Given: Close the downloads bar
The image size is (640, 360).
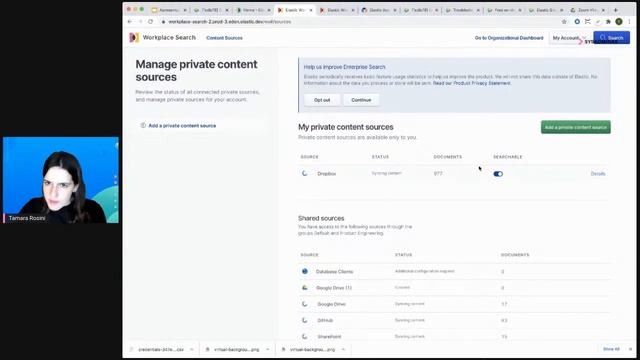Looking at the screenshot, I should click(x=630, y=349).
